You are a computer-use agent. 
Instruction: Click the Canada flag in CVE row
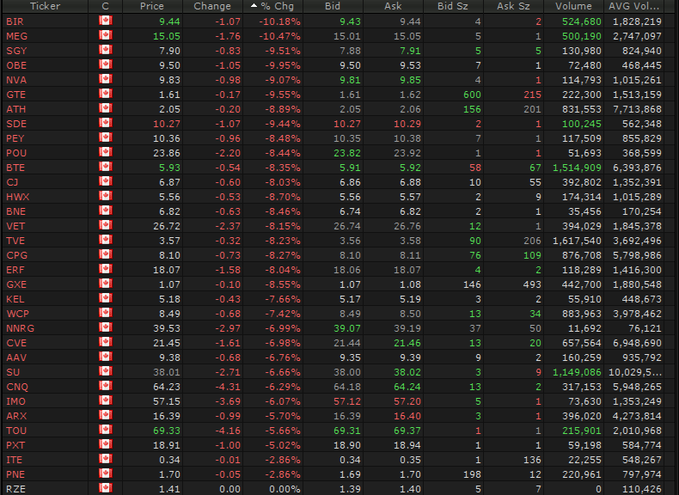[105, 342]
